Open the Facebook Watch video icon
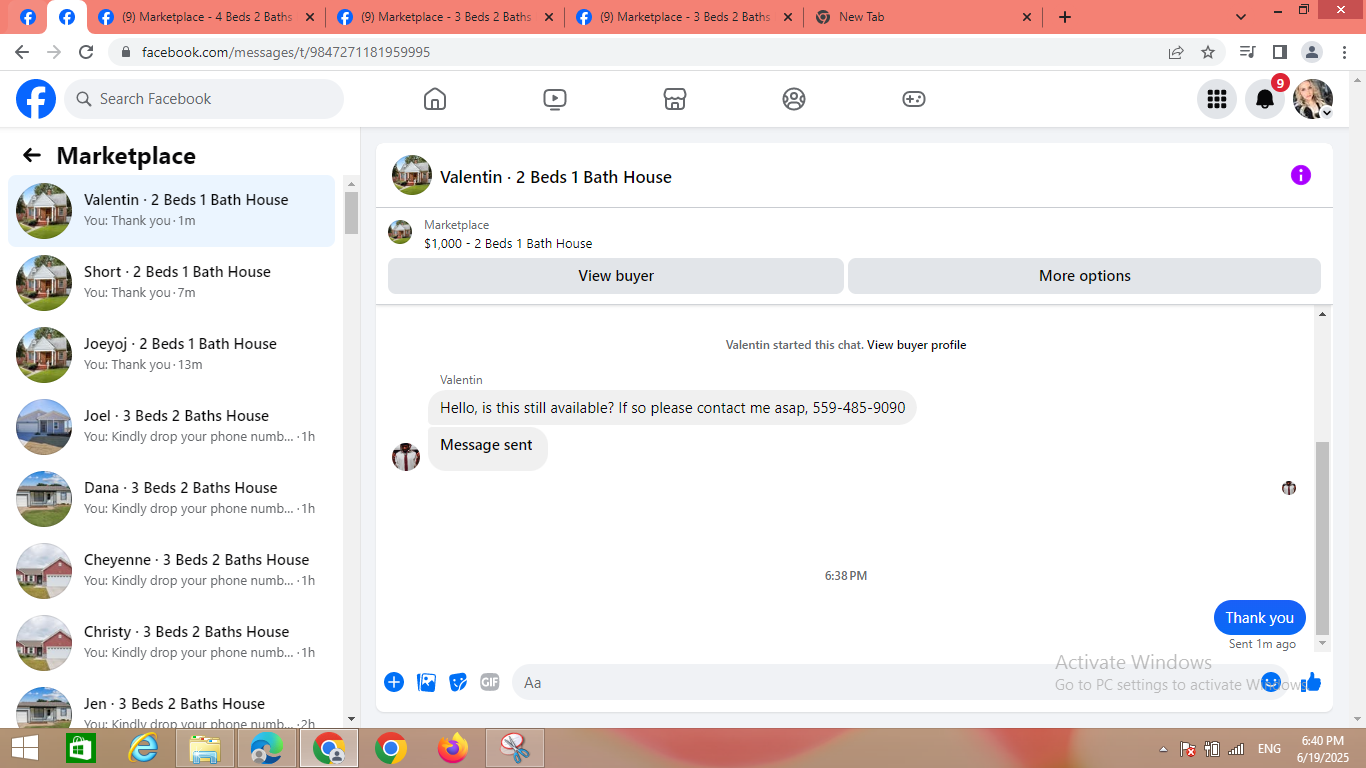This screenshot has width=1366, height=768. 555,99
